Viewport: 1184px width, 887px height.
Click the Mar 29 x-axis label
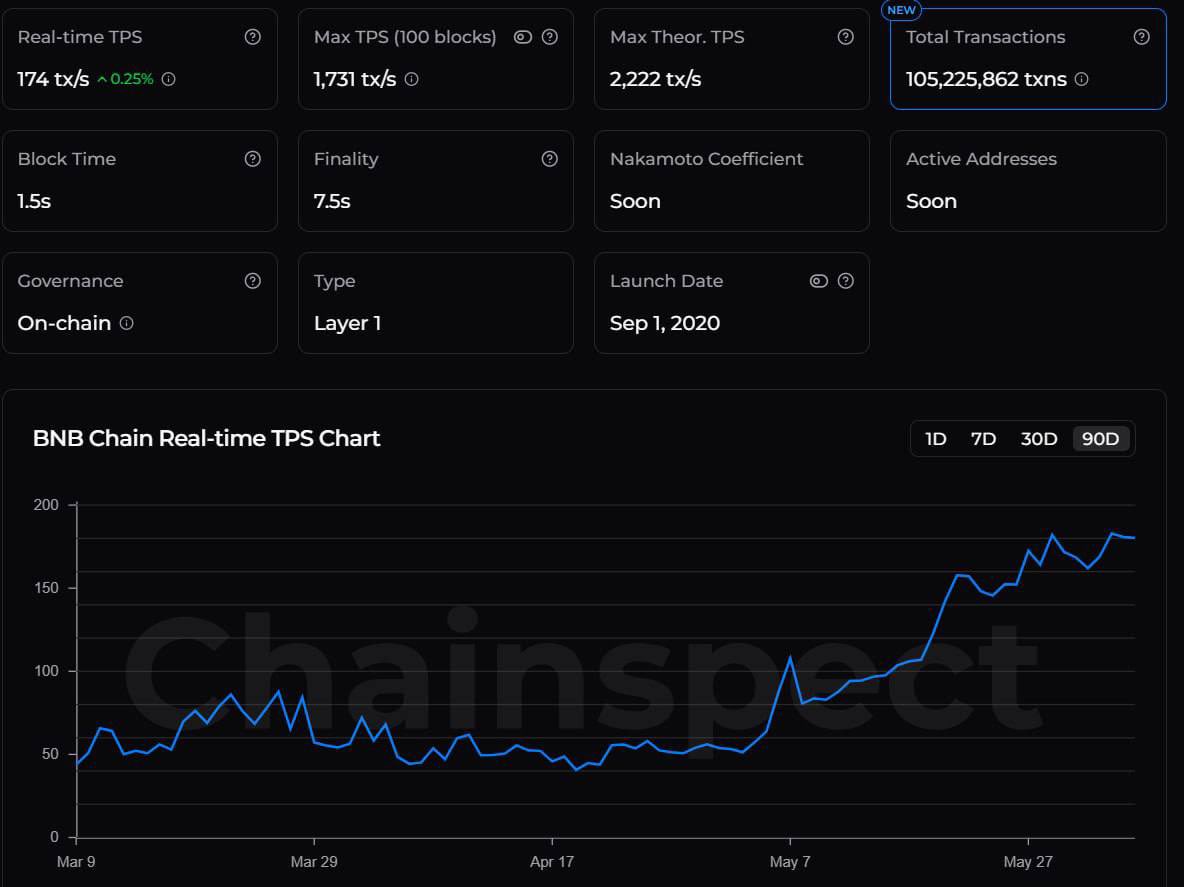pos(314,861)
